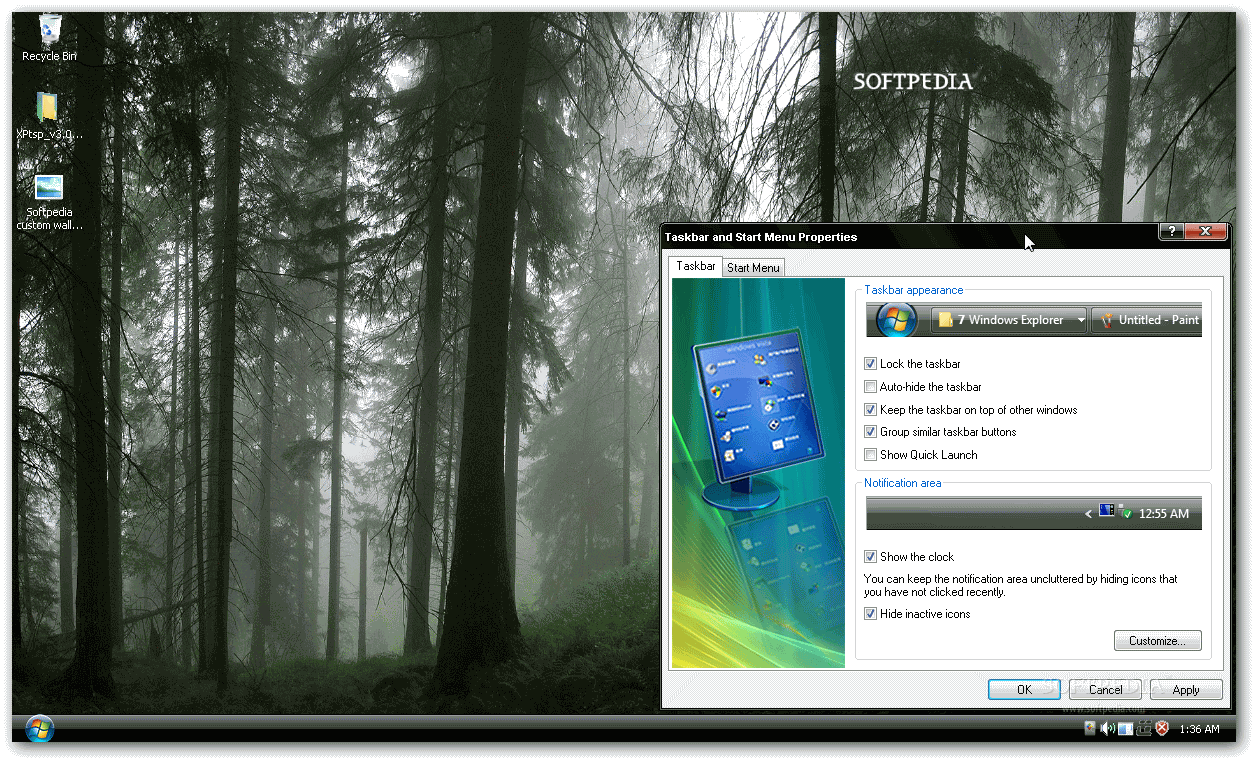
Task: Click the colorful Windows flag tray icon
Action: 1090,728
